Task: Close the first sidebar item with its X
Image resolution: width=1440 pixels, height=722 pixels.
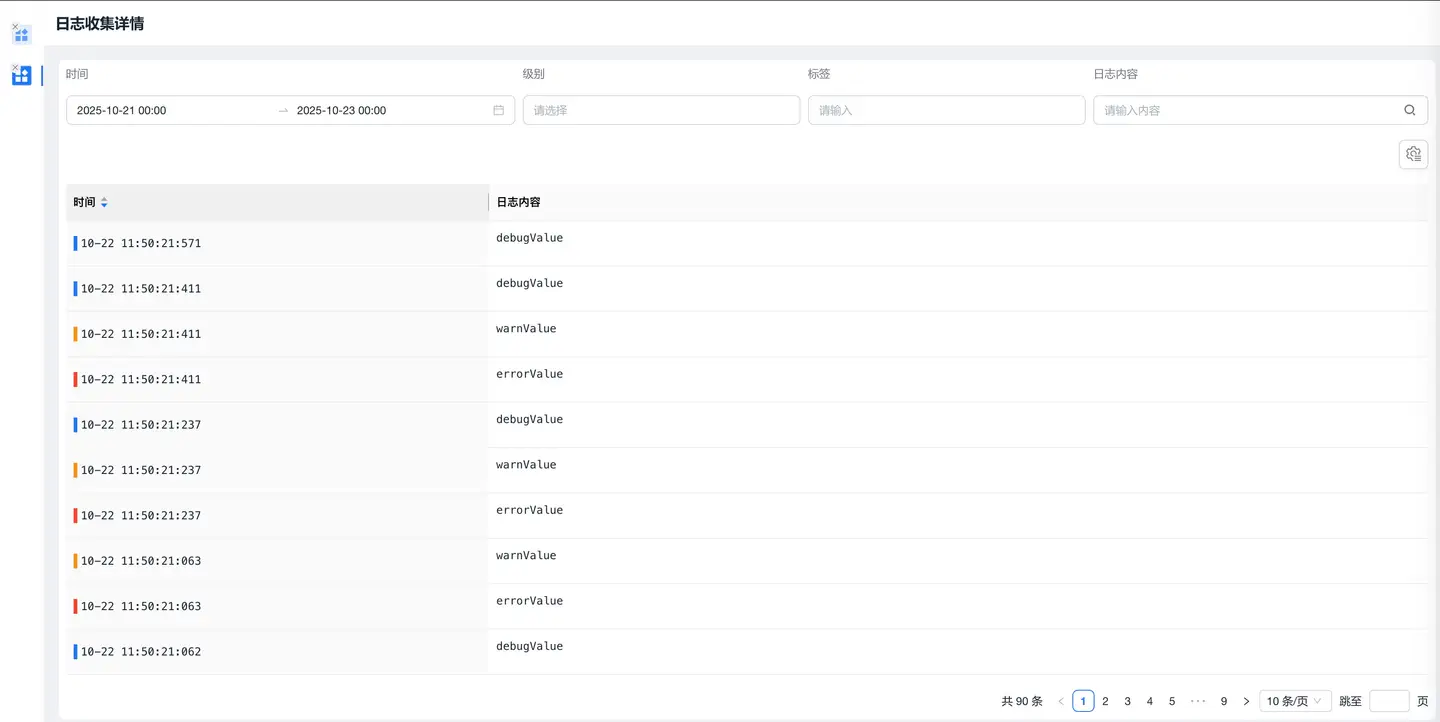Action: pyautogui.click(x=15, y=27)
